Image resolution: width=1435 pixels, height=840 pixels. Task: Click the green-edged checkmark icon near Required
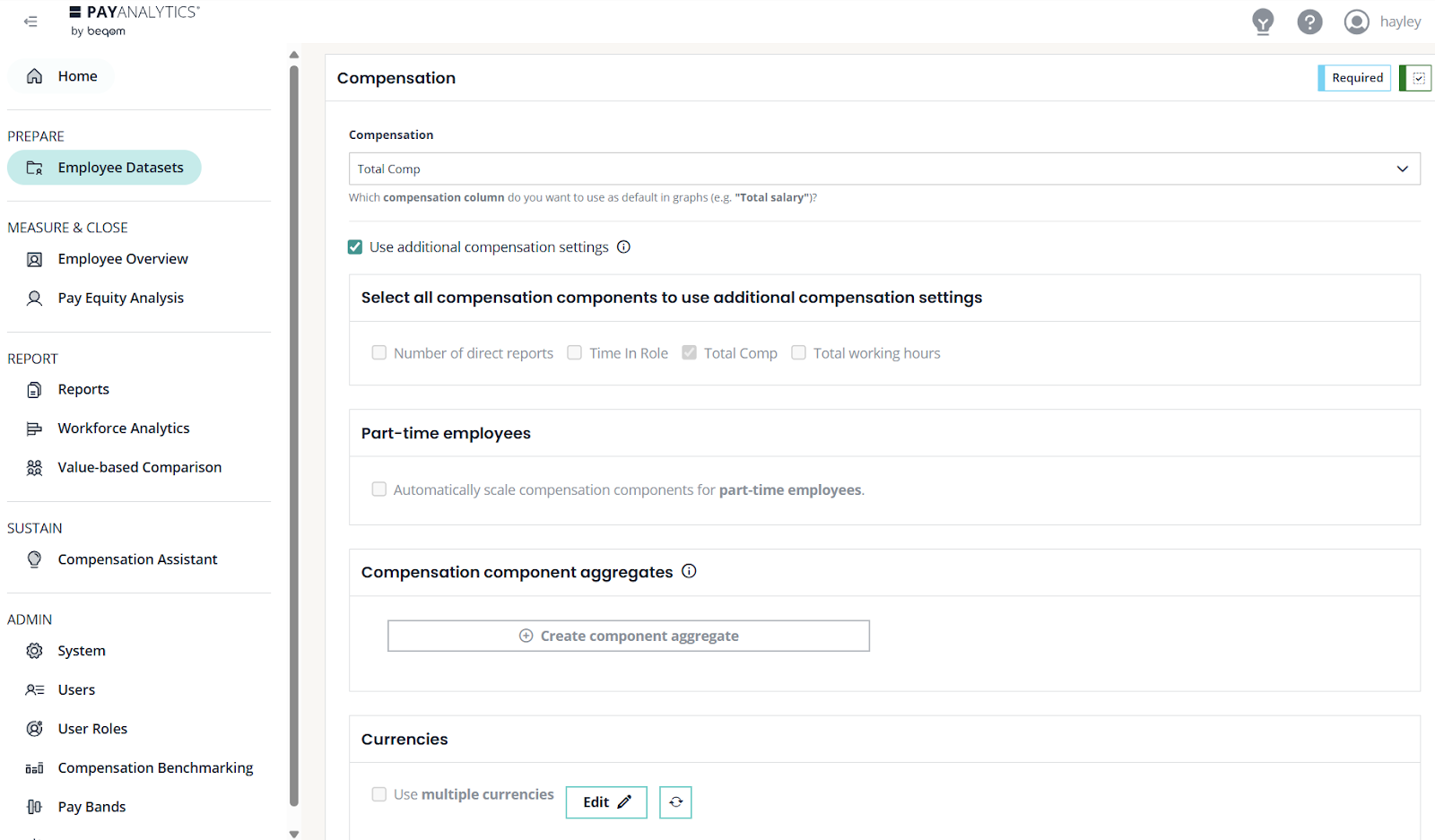pyautogui.click(x=1418, y=78)
